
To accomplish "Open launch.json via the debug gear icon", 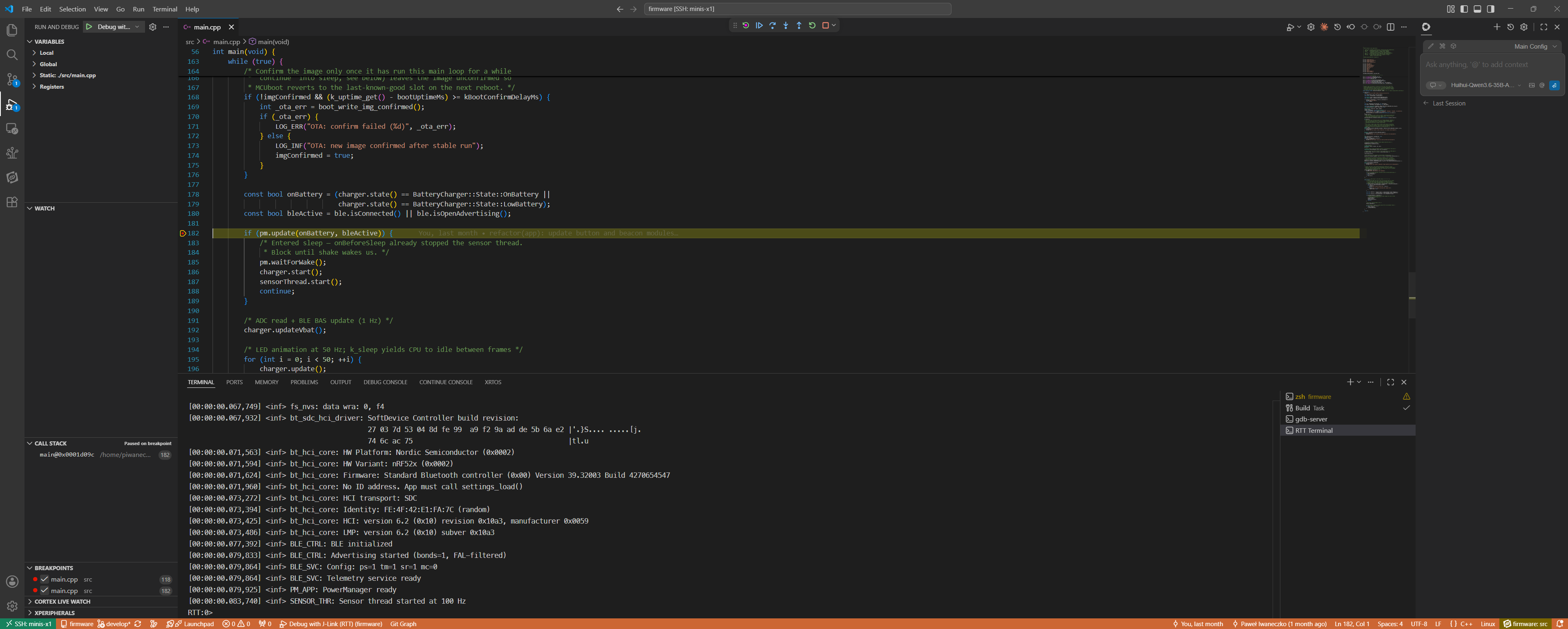I will pos(153,27).
